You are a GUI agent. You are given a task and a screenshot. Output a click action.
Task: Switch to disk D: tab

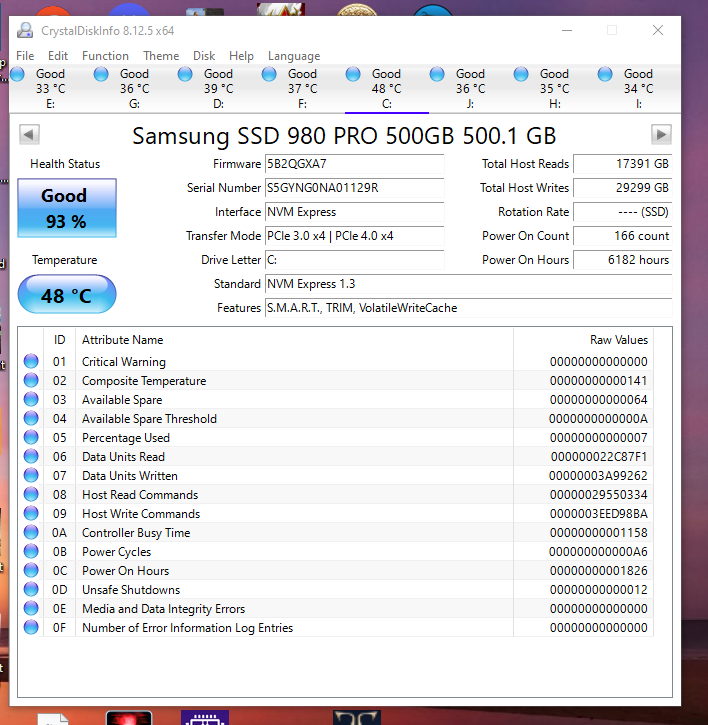(219, 89)
